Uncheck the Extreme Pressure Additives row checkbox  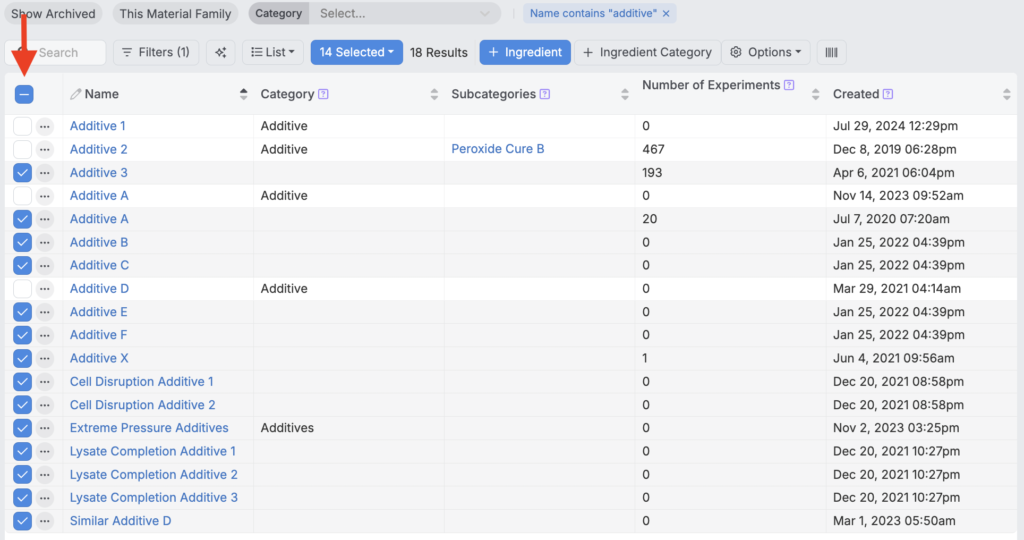[23, 428]
